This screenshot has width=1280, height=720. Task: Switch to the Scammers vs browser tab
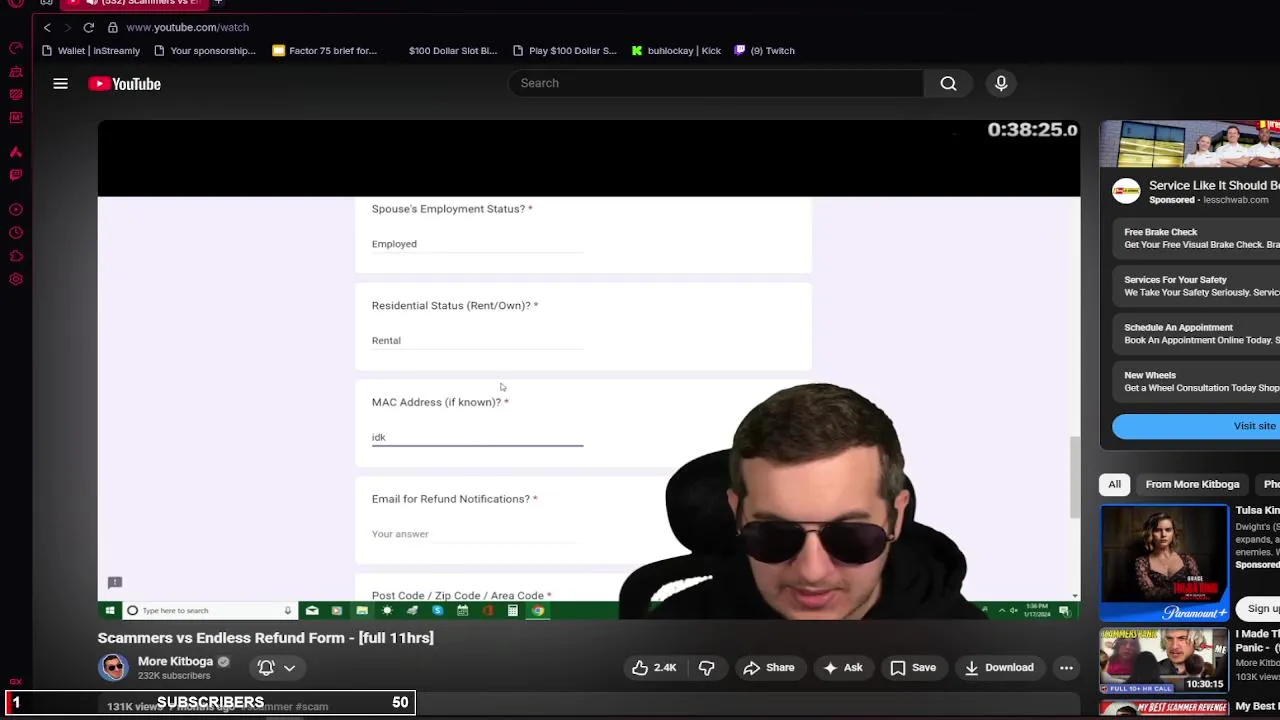[x=134, y=3]
